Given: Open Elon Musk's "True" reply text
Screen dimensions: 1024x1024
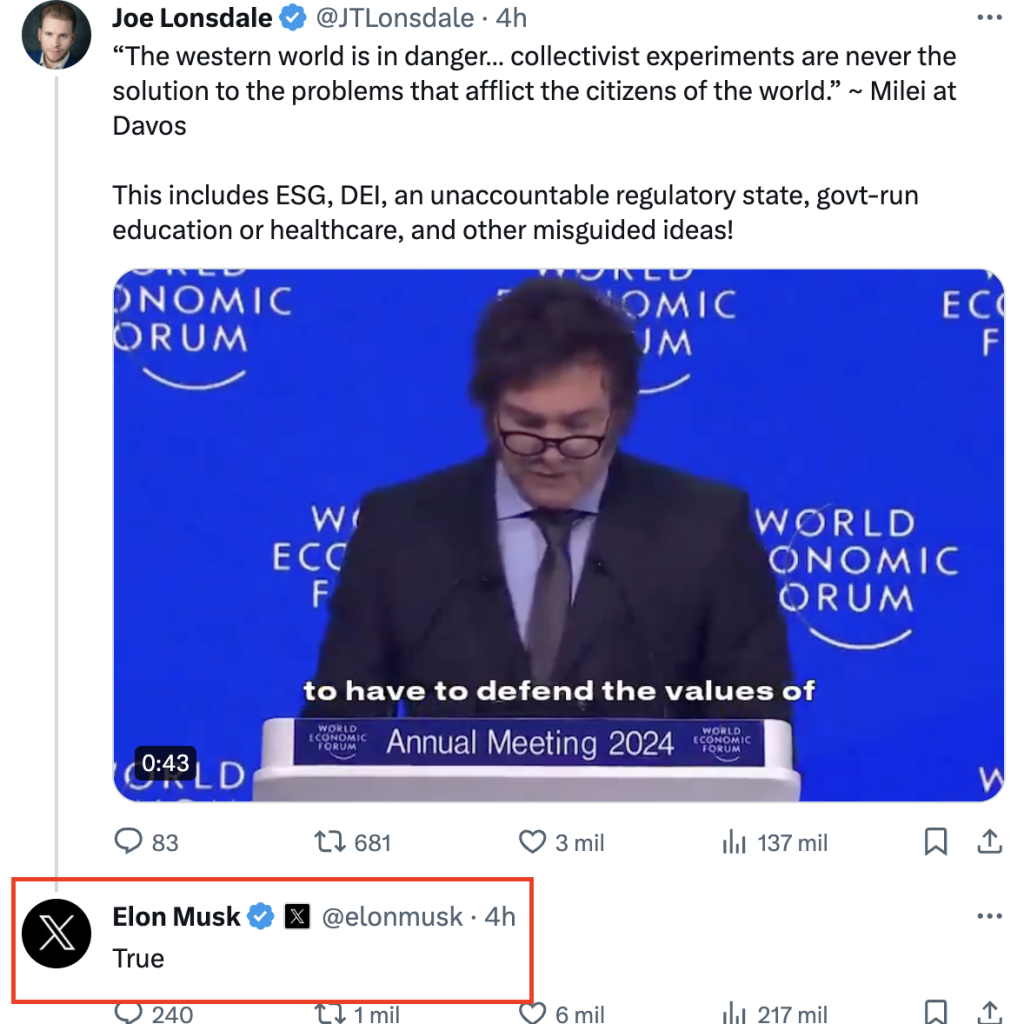Looking at the screenshot, I should coord(138,958).
